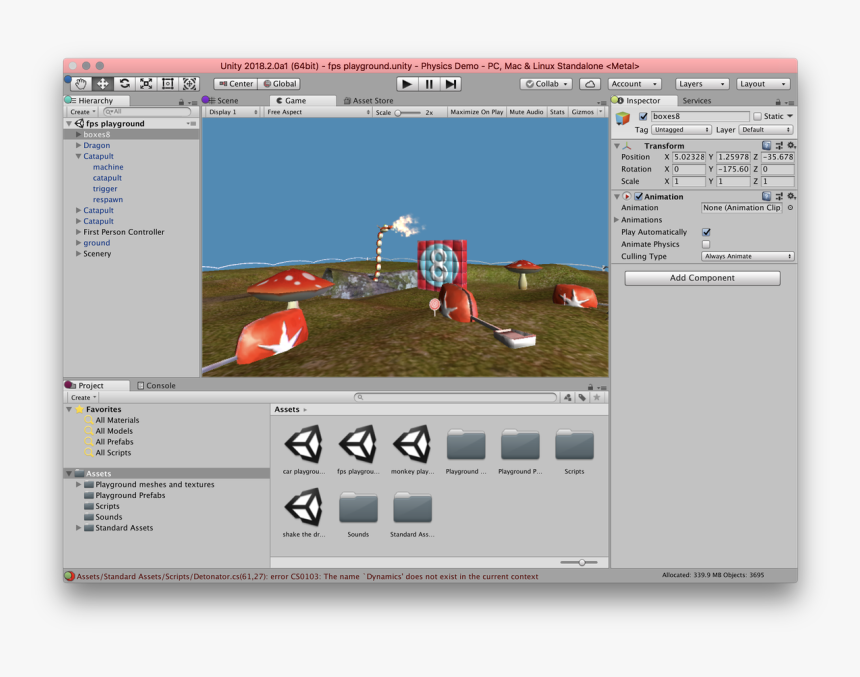
Task: Open Transform preset selector icon
Action: [779, 145]
